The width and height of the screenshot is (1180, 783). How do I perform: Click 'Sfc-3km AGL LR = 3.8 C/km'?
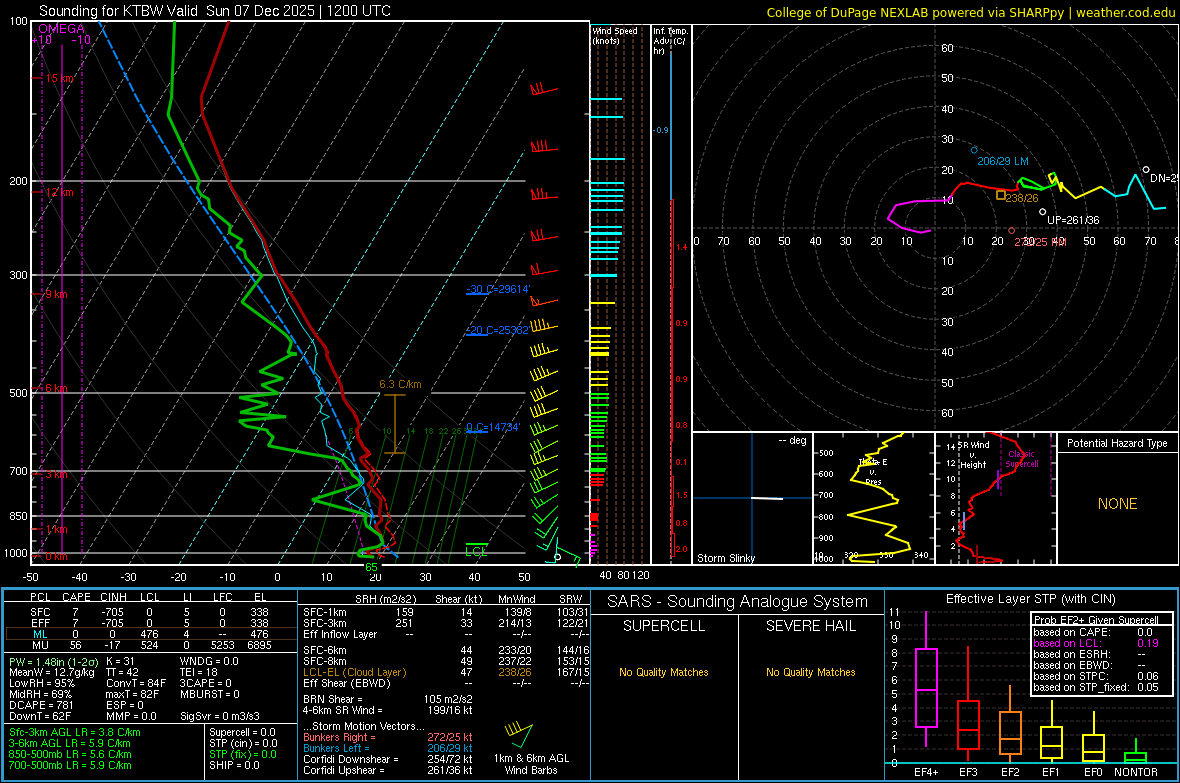click(75, 732)
